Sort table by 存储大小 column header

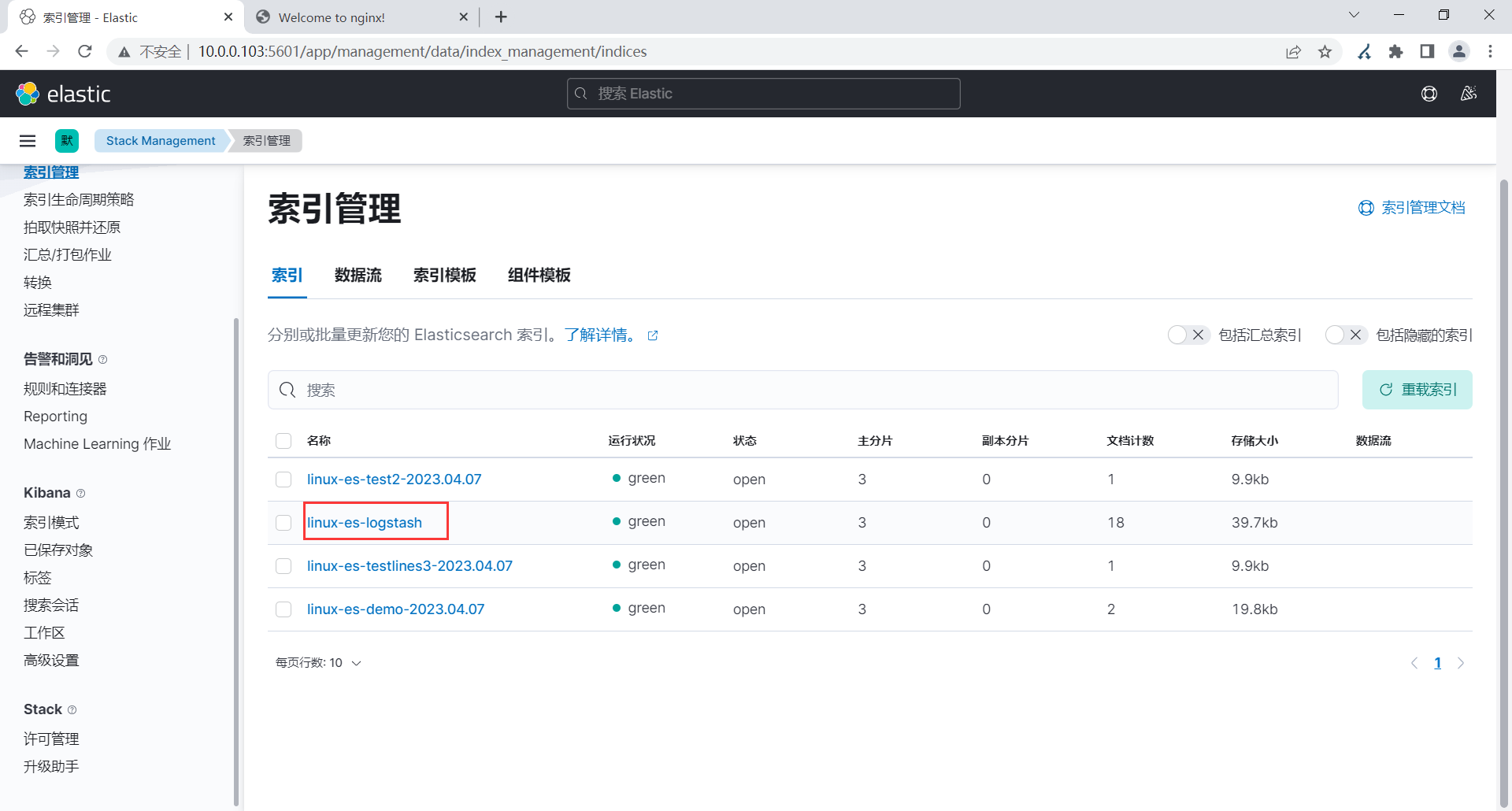click(1254, 441)
